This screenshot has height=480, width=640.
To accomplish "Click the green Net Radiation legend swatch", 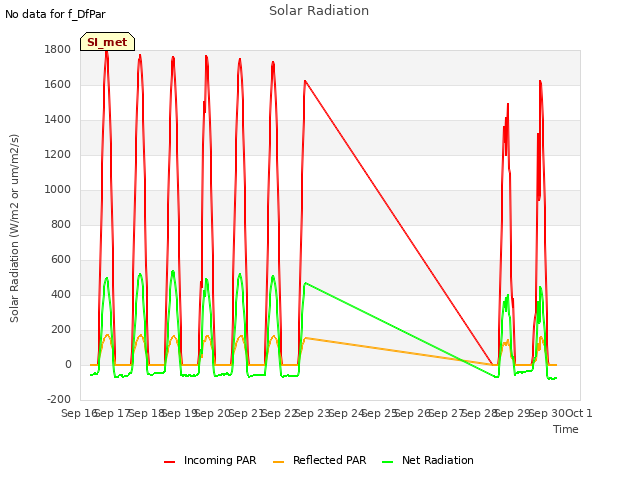I will click(x=387, y=462).
